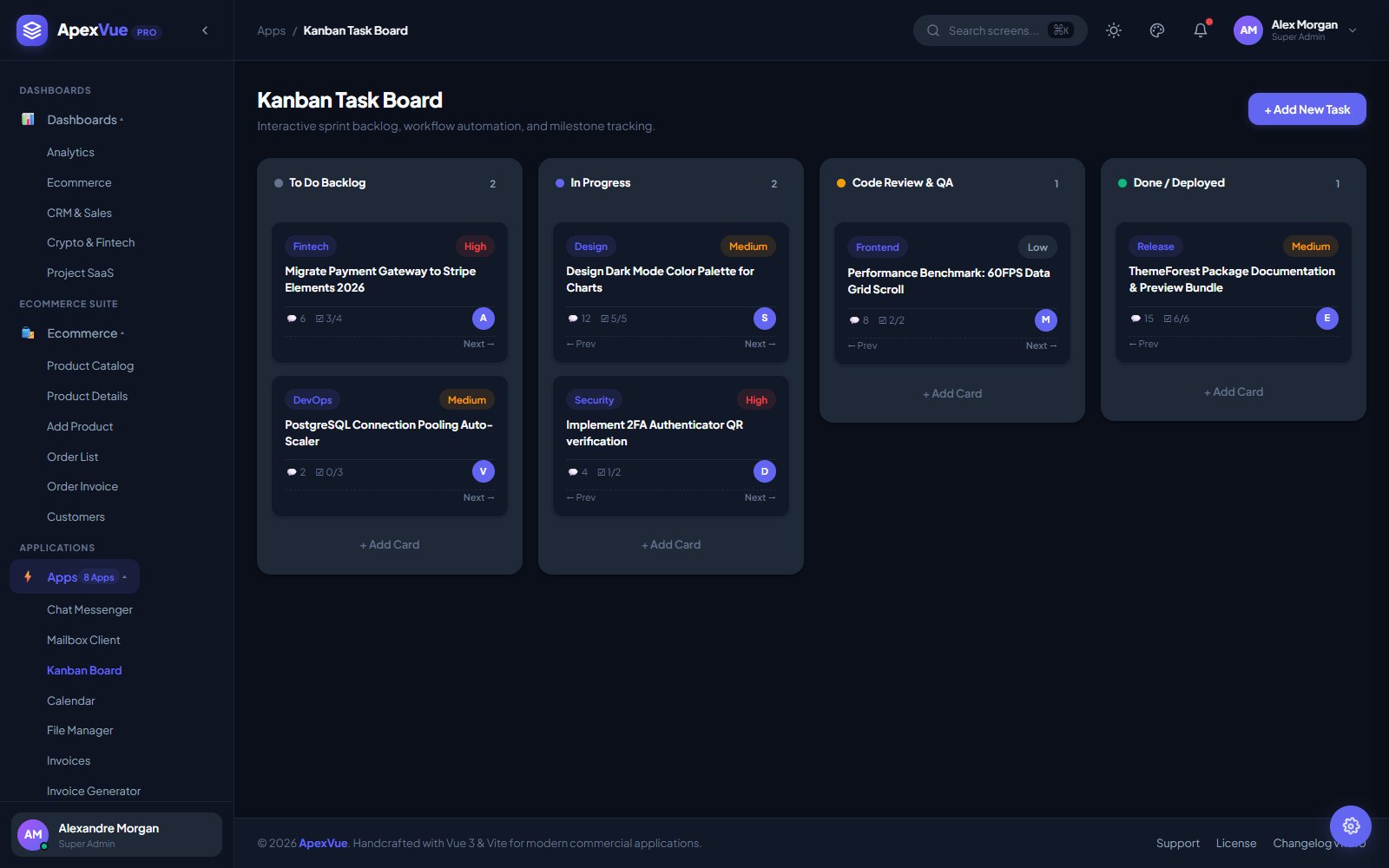Open the Alex Morgan user dropdown
The image size is (1389, 868).
1296,30
